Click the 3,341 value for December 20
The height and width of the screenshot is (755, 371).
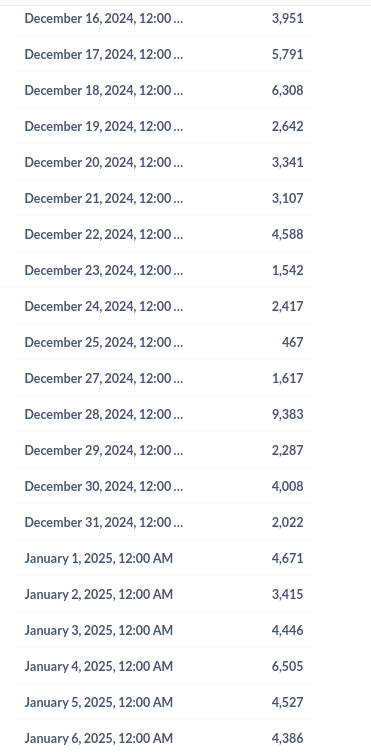pyautogui.click(x=287, y=162)
